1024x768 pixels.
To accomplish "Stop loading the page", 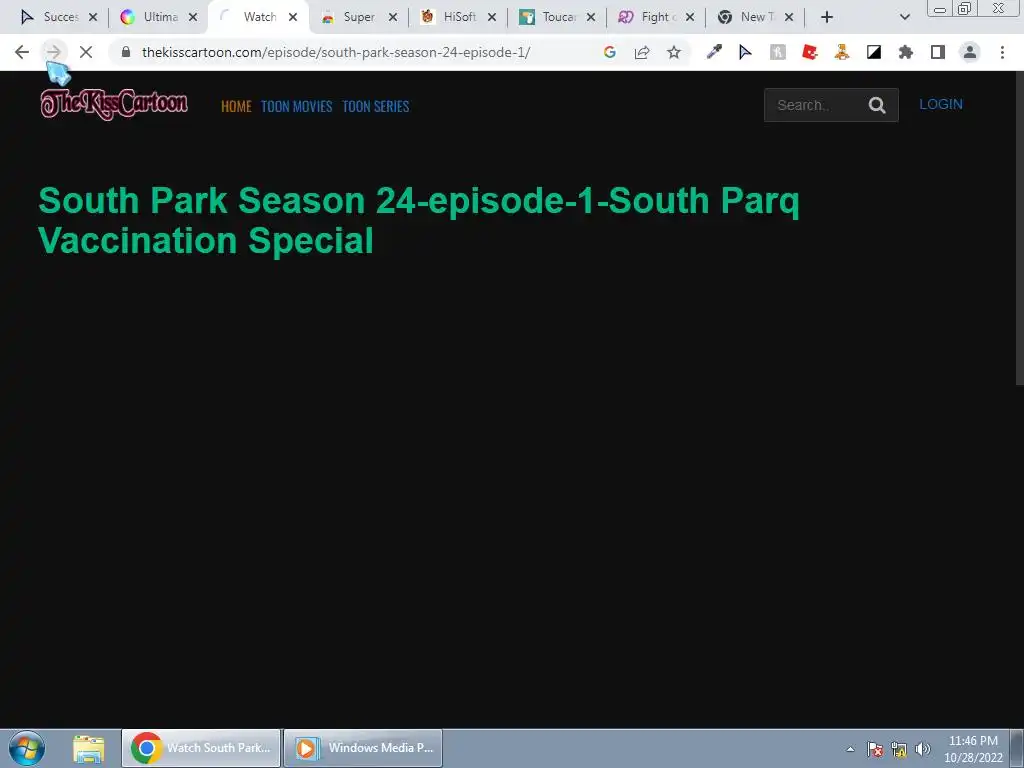I will (x=86, y=52).
